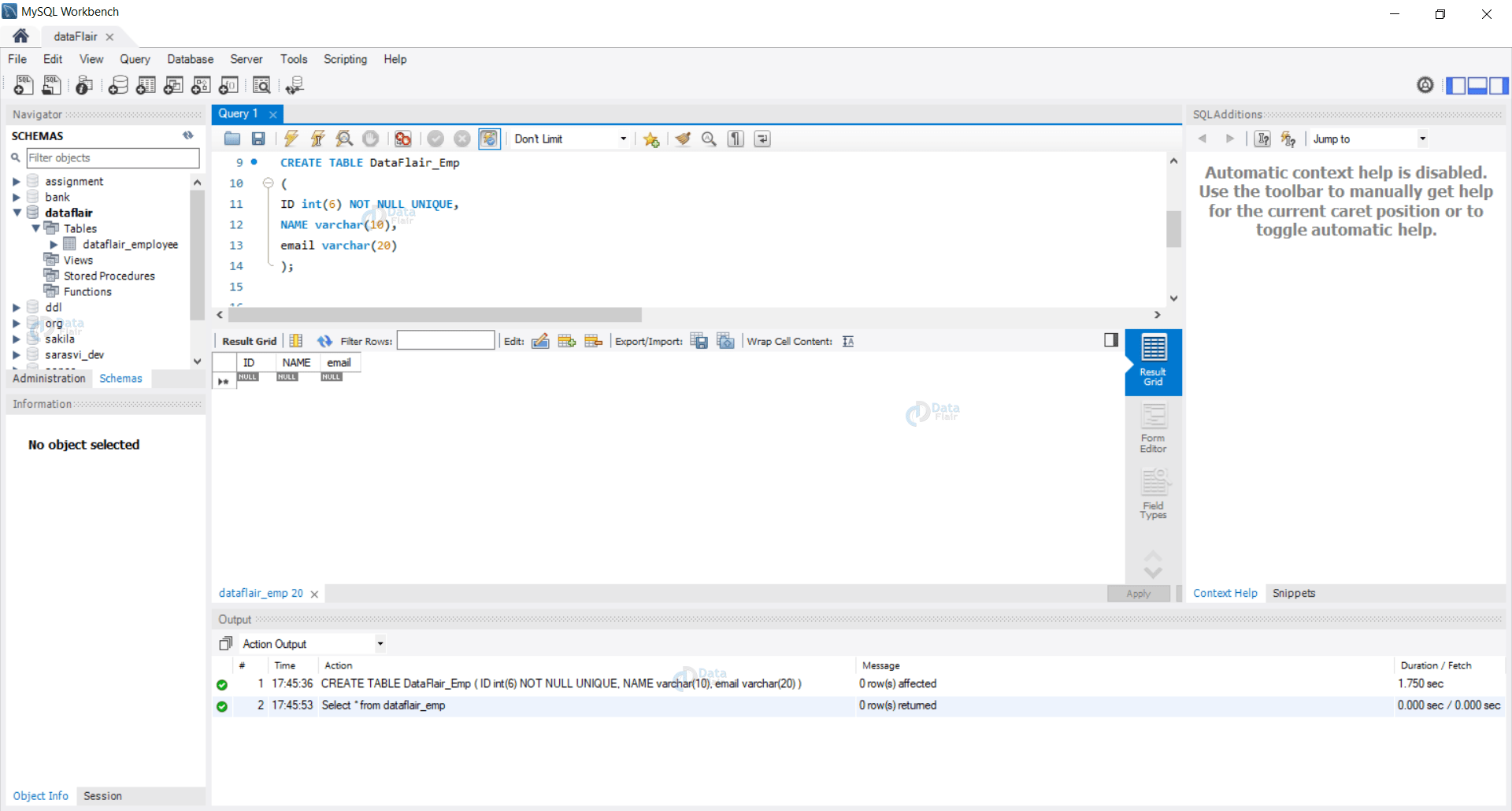The height and width of the screenshot is (811, 1512).
Task: Open the schema inspector icon
Action: [x=84, y=85]
